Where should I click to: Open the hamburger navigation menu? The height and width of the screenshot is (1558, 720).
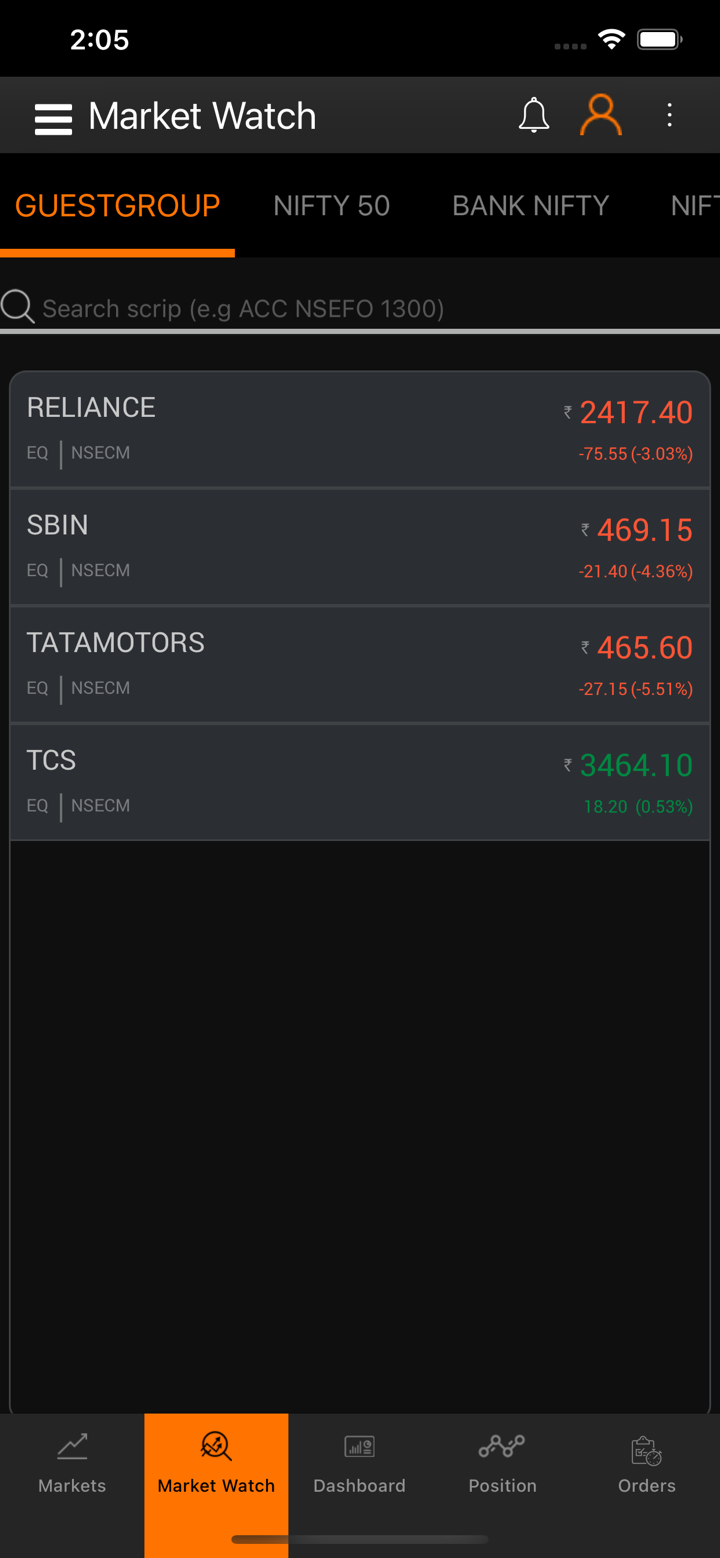pos(53,118)
